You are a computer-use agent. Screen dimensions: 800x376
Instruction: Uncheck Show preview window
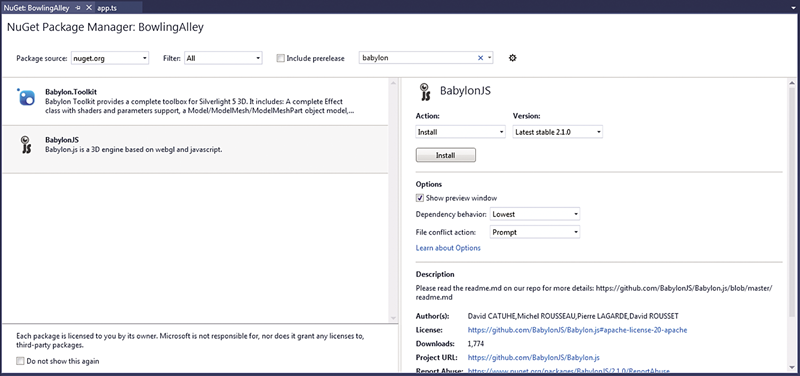tap(420, 198)
